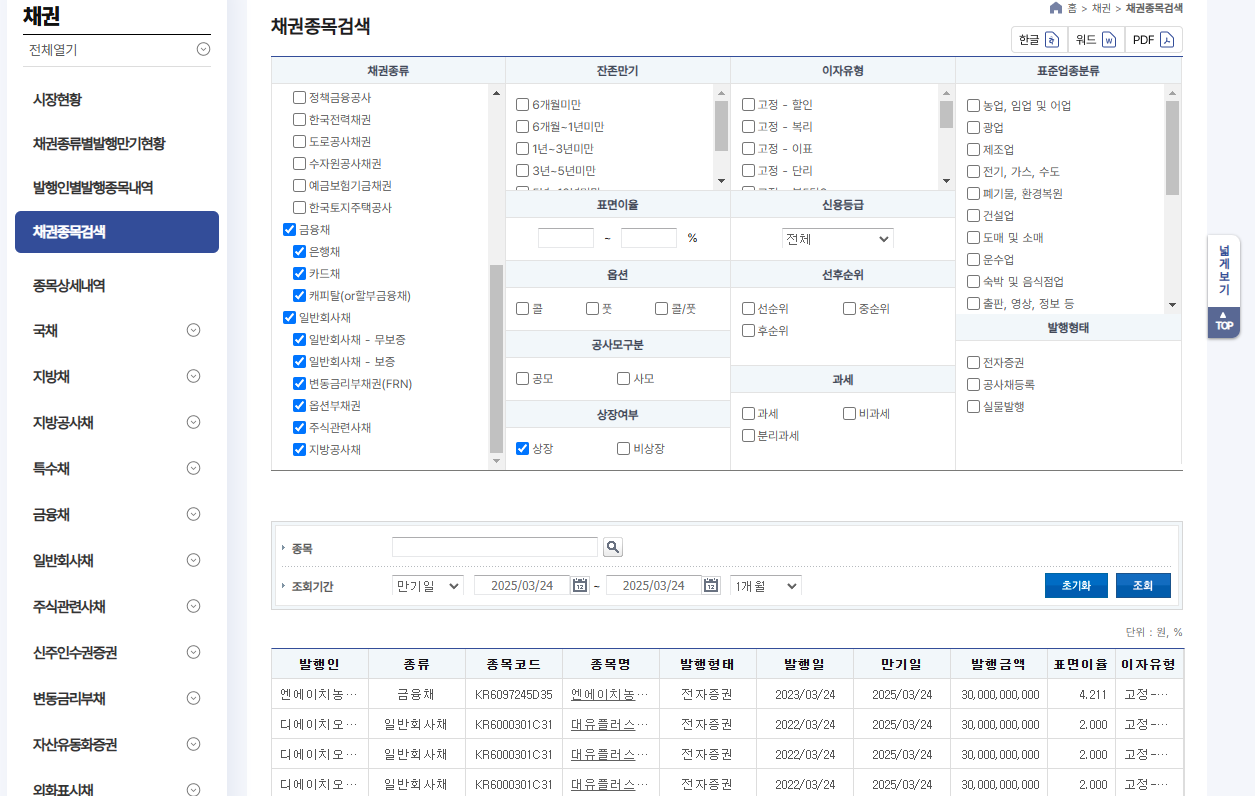Check the 전자증권 checkbox

(973, 363)
